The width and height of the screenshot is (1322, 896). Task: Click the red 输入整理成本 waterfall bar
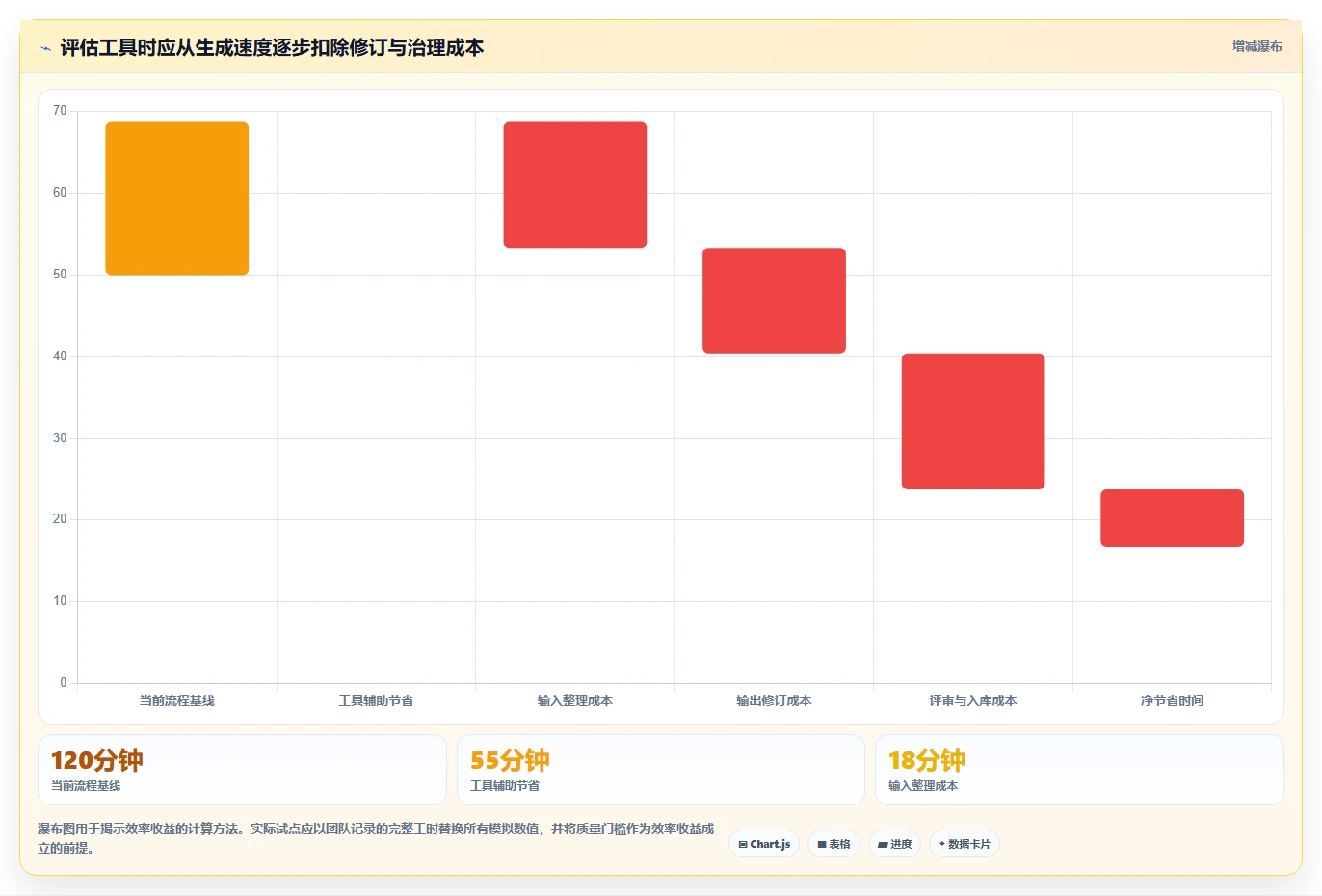[x=575, y=185]
